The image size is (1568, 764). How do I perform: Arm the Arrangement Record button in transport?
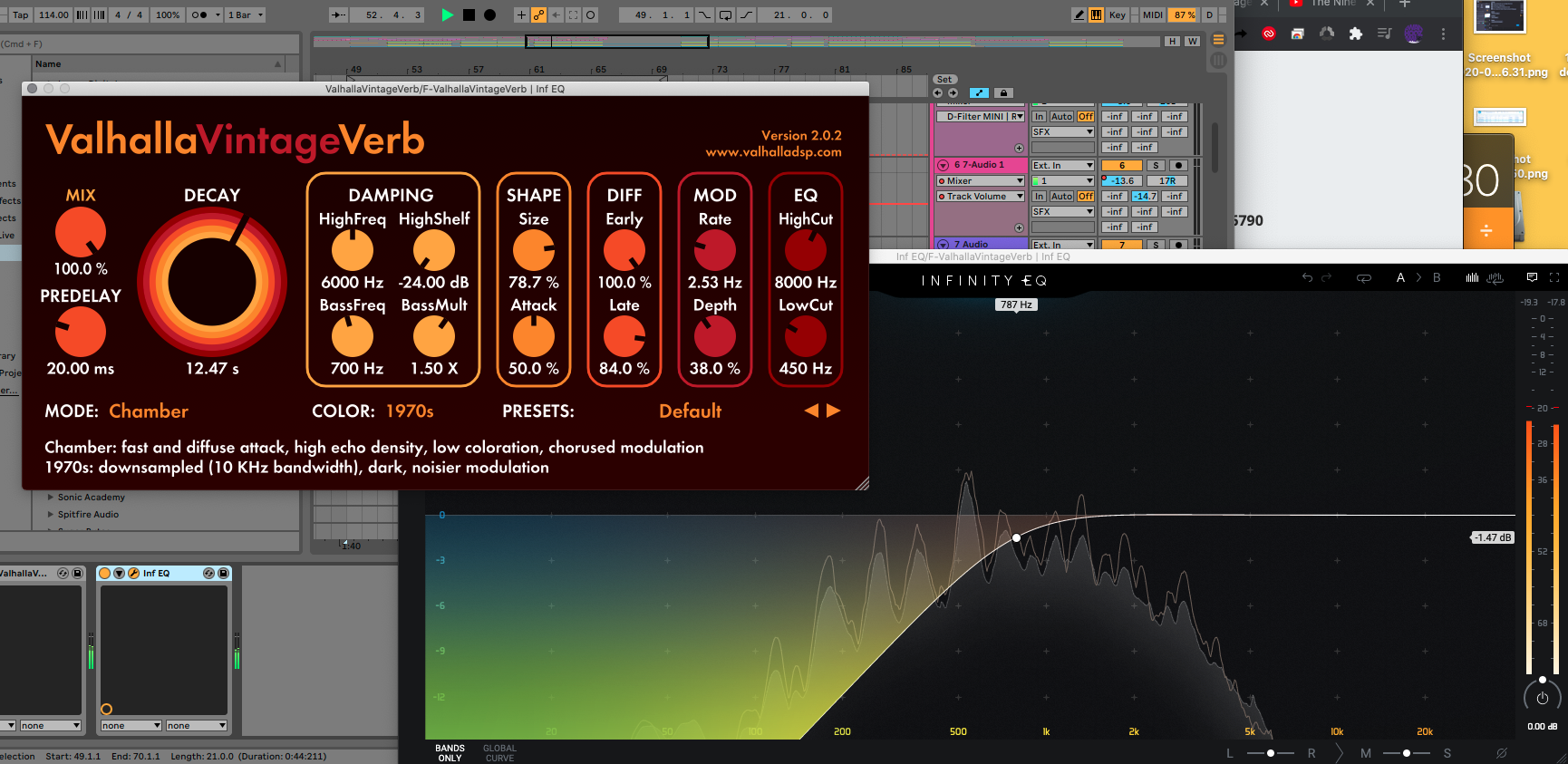490,15
